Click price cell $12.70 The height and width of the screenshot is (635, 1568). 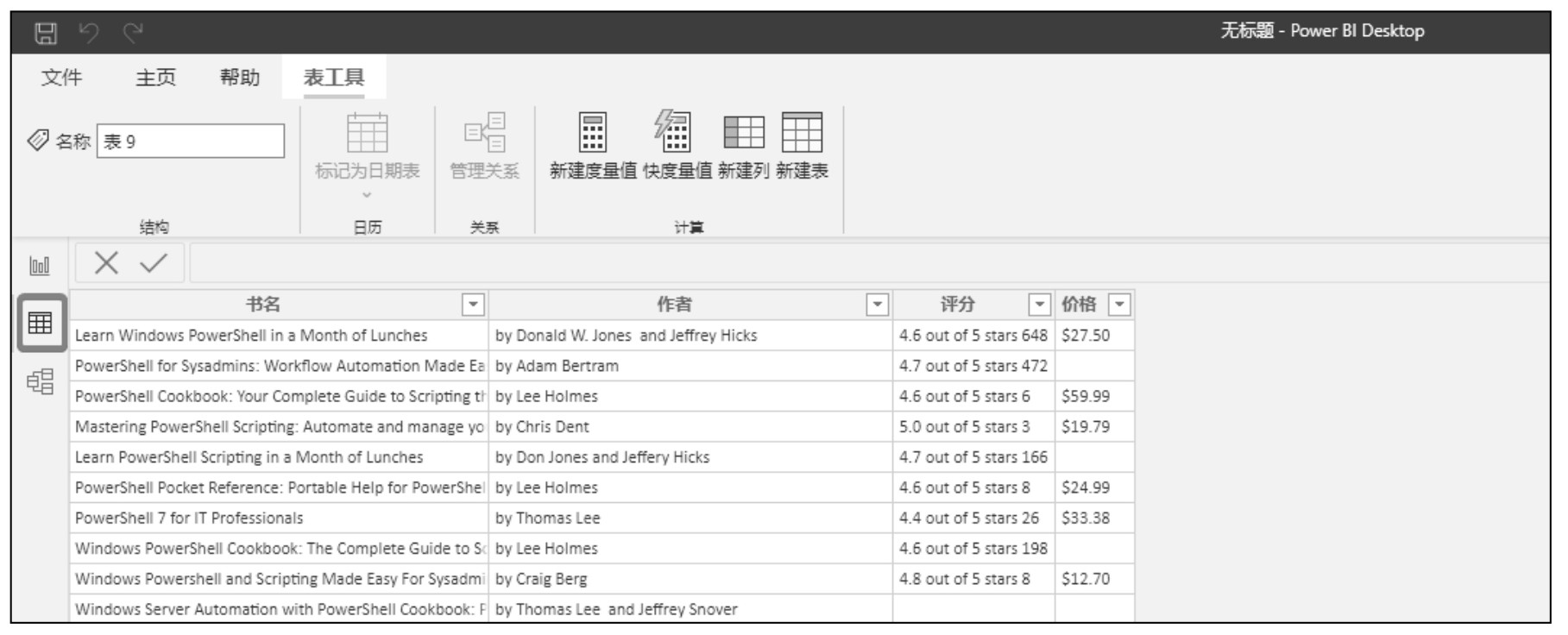(x=1094, y=579)
